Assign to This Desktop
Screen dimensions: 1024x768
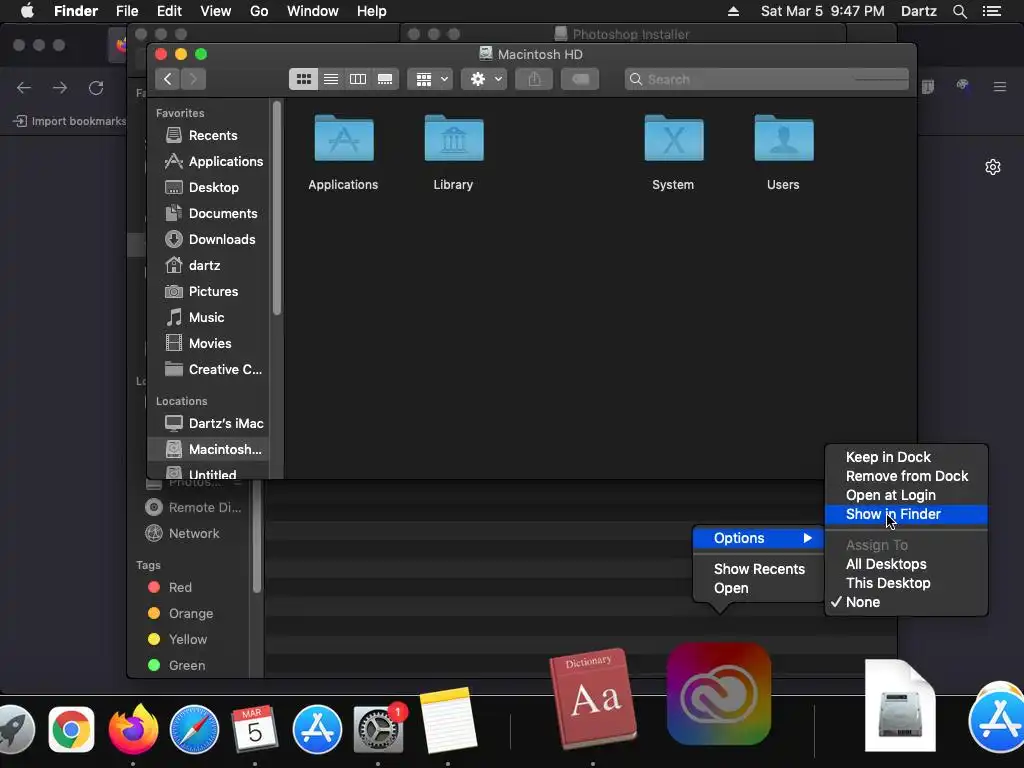906,583
